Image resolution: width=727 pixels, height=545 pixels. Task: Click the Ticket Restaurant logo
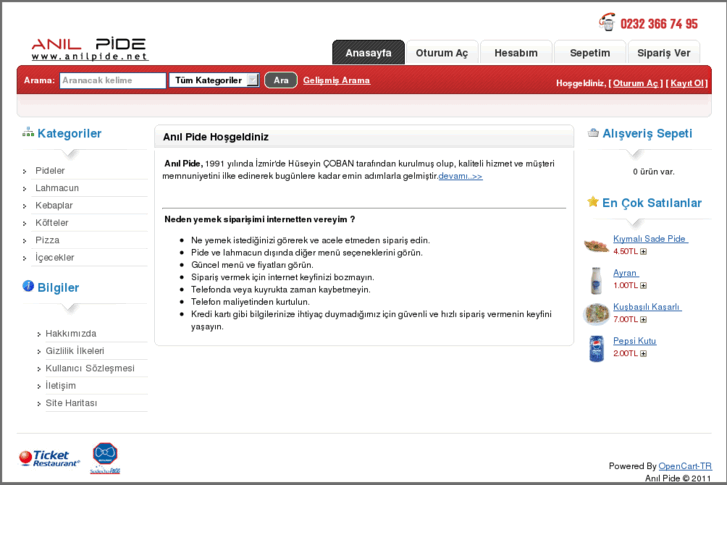(x=49, y=458)
